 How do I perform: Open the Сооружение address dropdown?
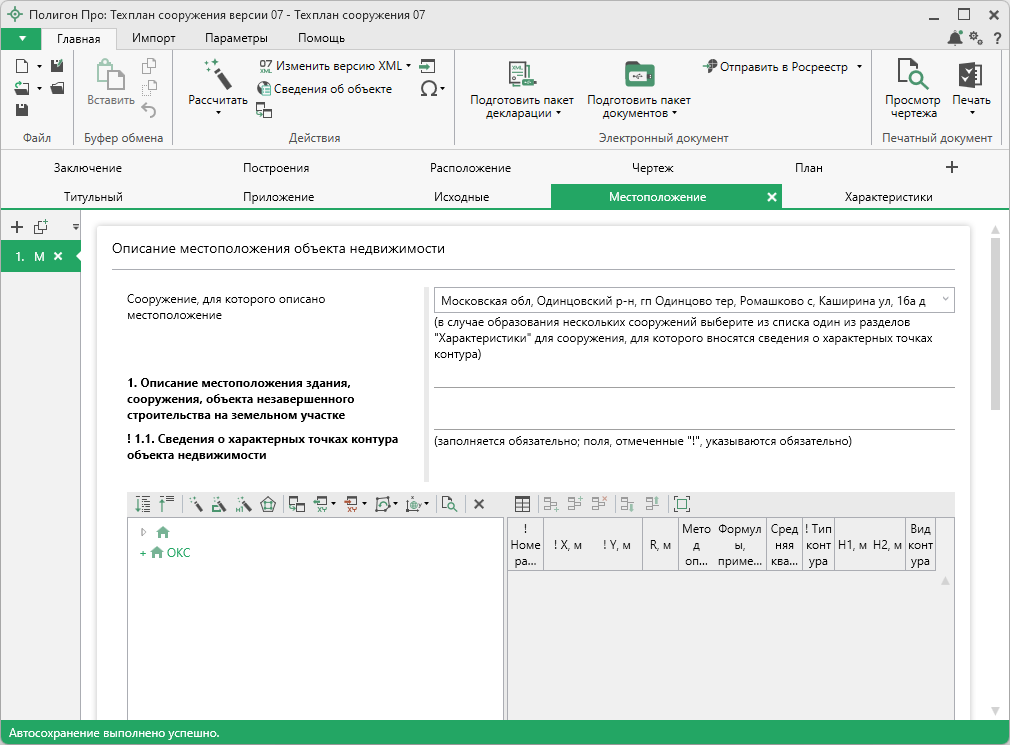click(x=945, y=300)
